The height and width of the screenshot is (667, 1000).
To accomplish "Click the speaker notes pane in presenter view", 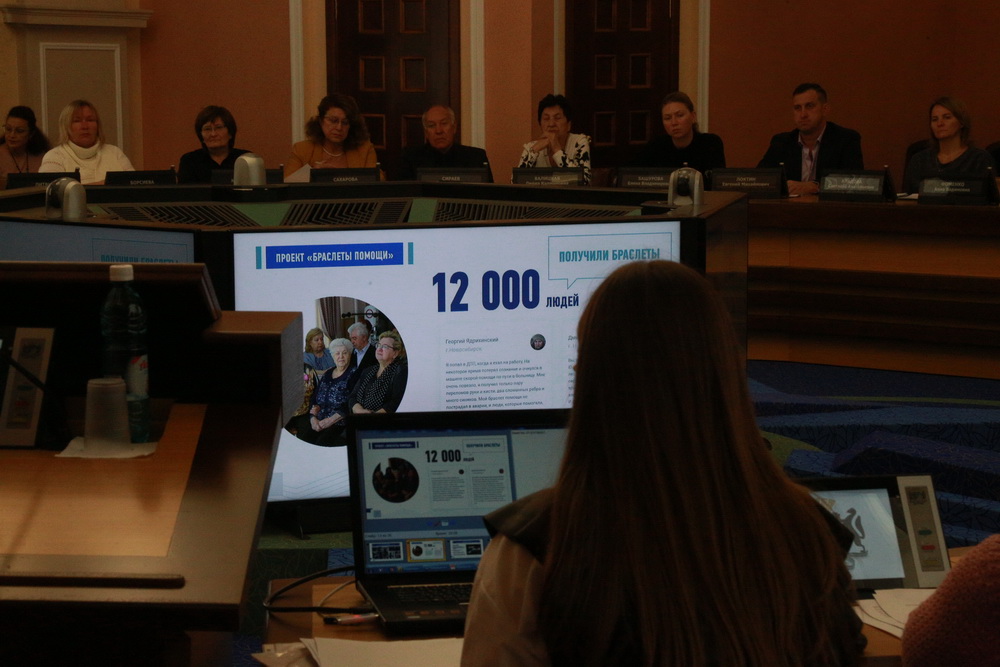I will coord(538,460).
